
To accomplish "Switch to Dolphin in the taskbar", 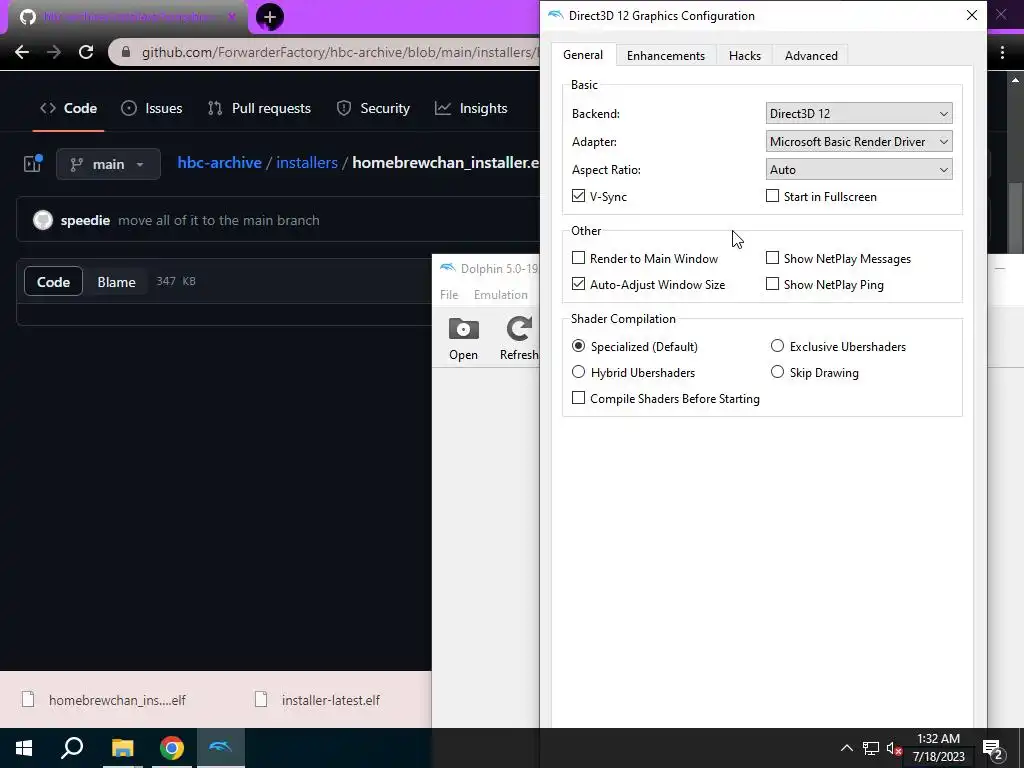I will pyautogui.click(x=221, y=748).
